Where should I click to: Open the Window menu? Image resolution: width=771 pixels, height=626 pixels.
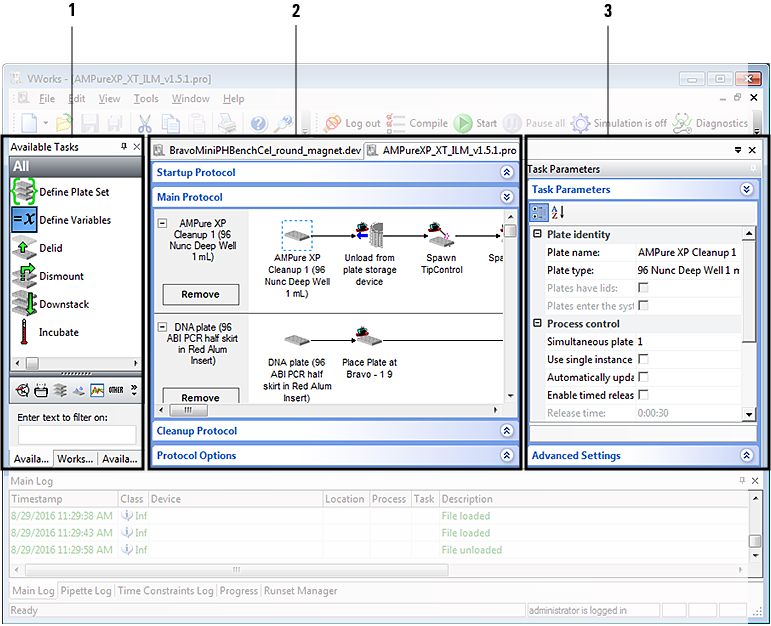tap(191, 99)
